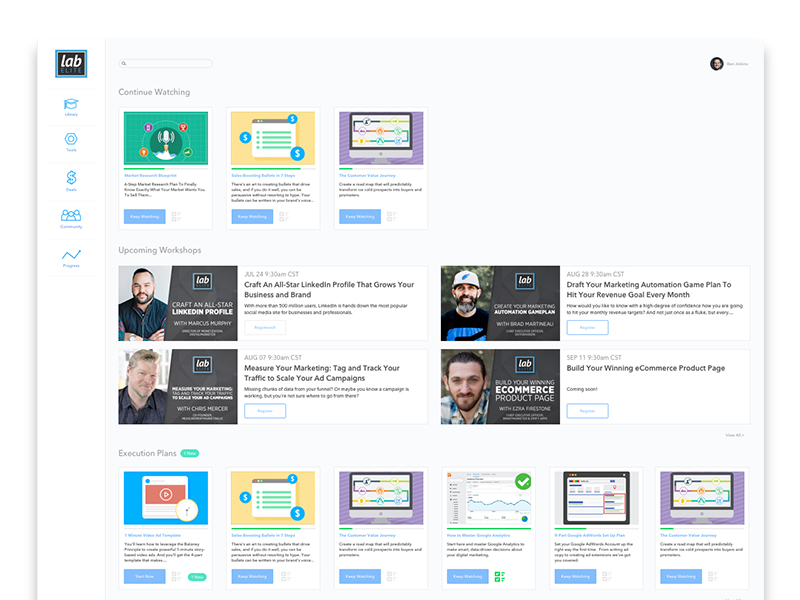Open the user name next to avatar
The width and height of the screenshot is (800, 600).
737,64
